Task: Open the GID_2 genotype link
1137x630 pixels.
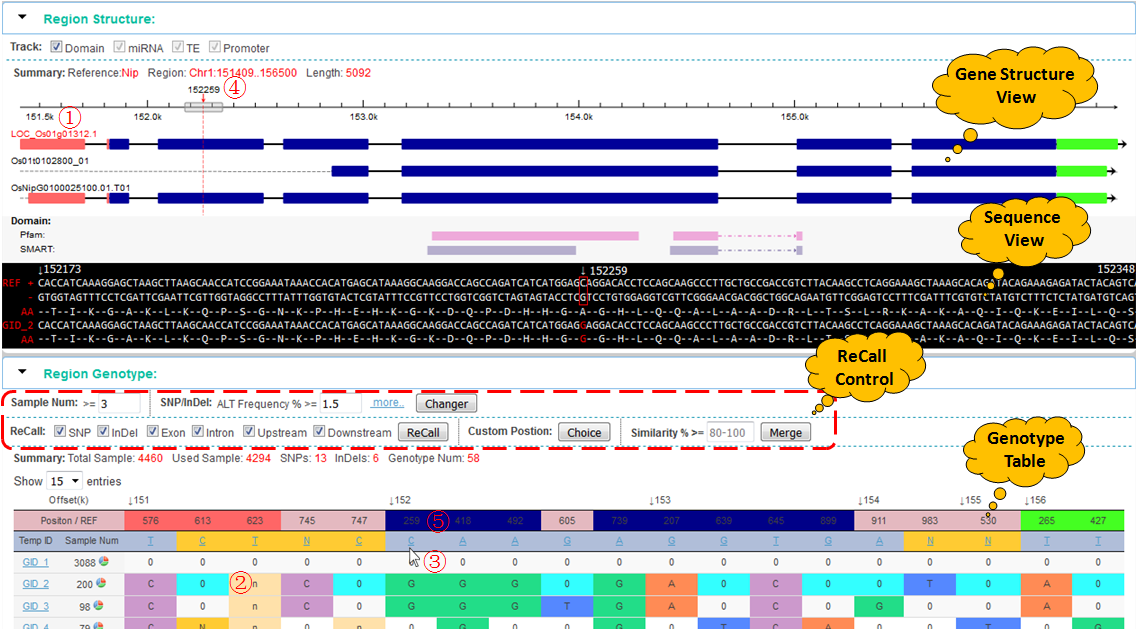Action: pyautogui.click(x=36, y=584)
